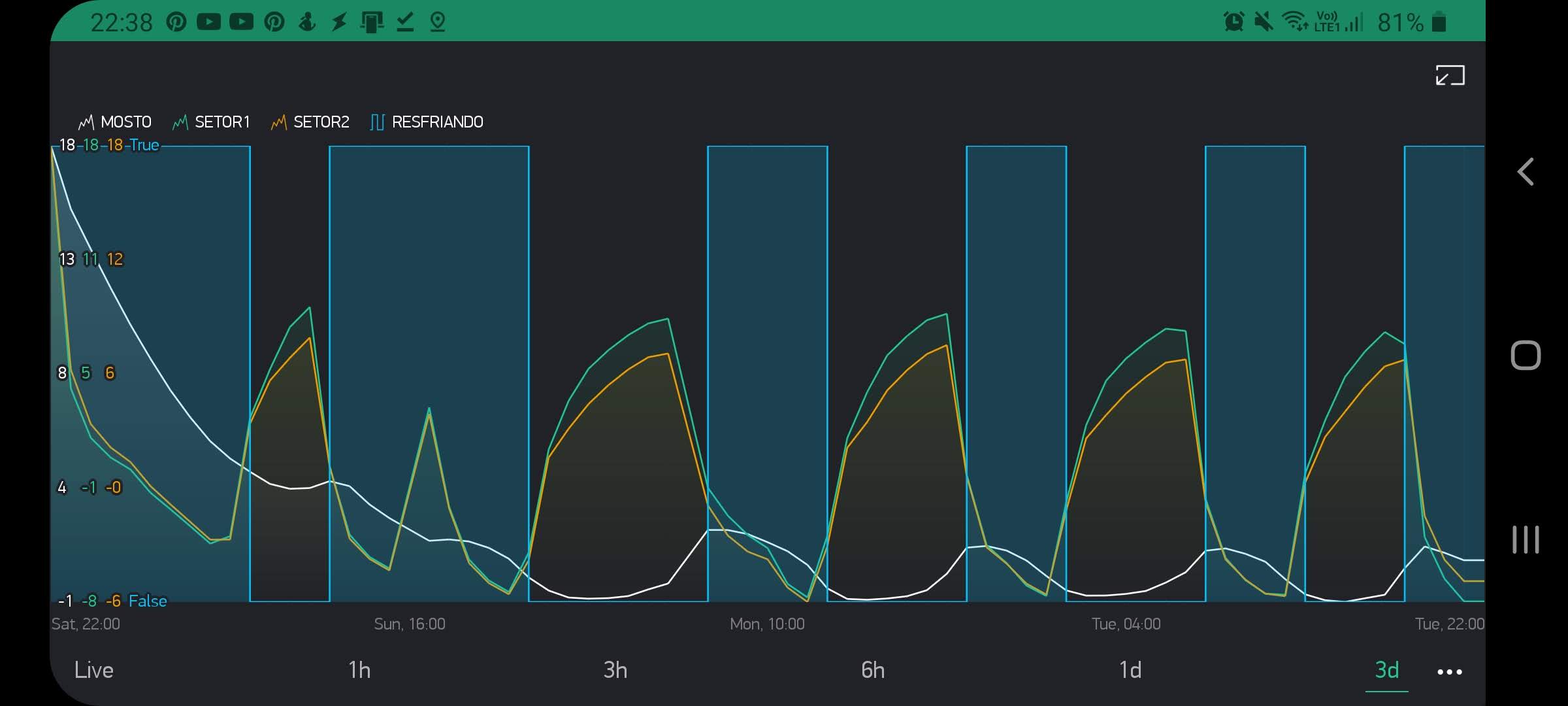Tap the second YouTube notification icon

pos(241,22)
